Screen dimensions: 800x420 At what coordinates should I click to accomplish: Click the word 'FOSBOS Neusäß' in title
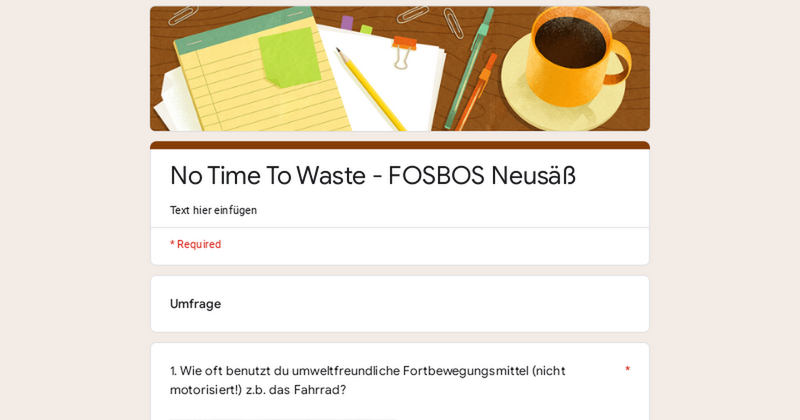tap(482, 176)
